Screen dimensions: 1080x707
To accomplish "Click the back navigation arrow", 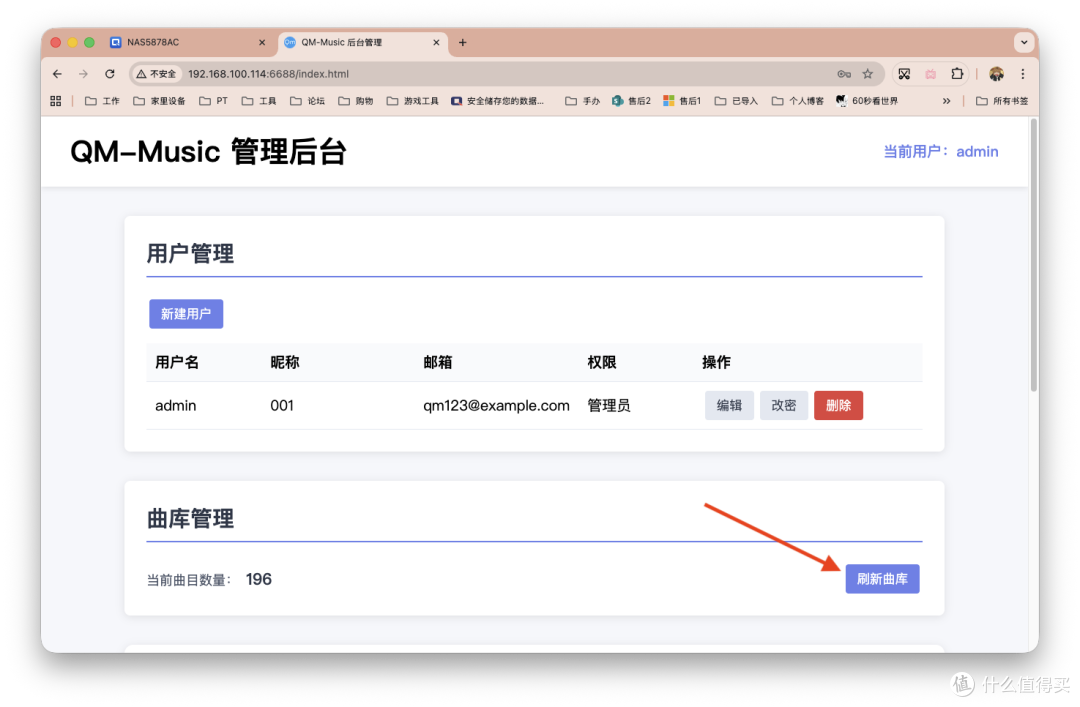I will coord(56,74).
